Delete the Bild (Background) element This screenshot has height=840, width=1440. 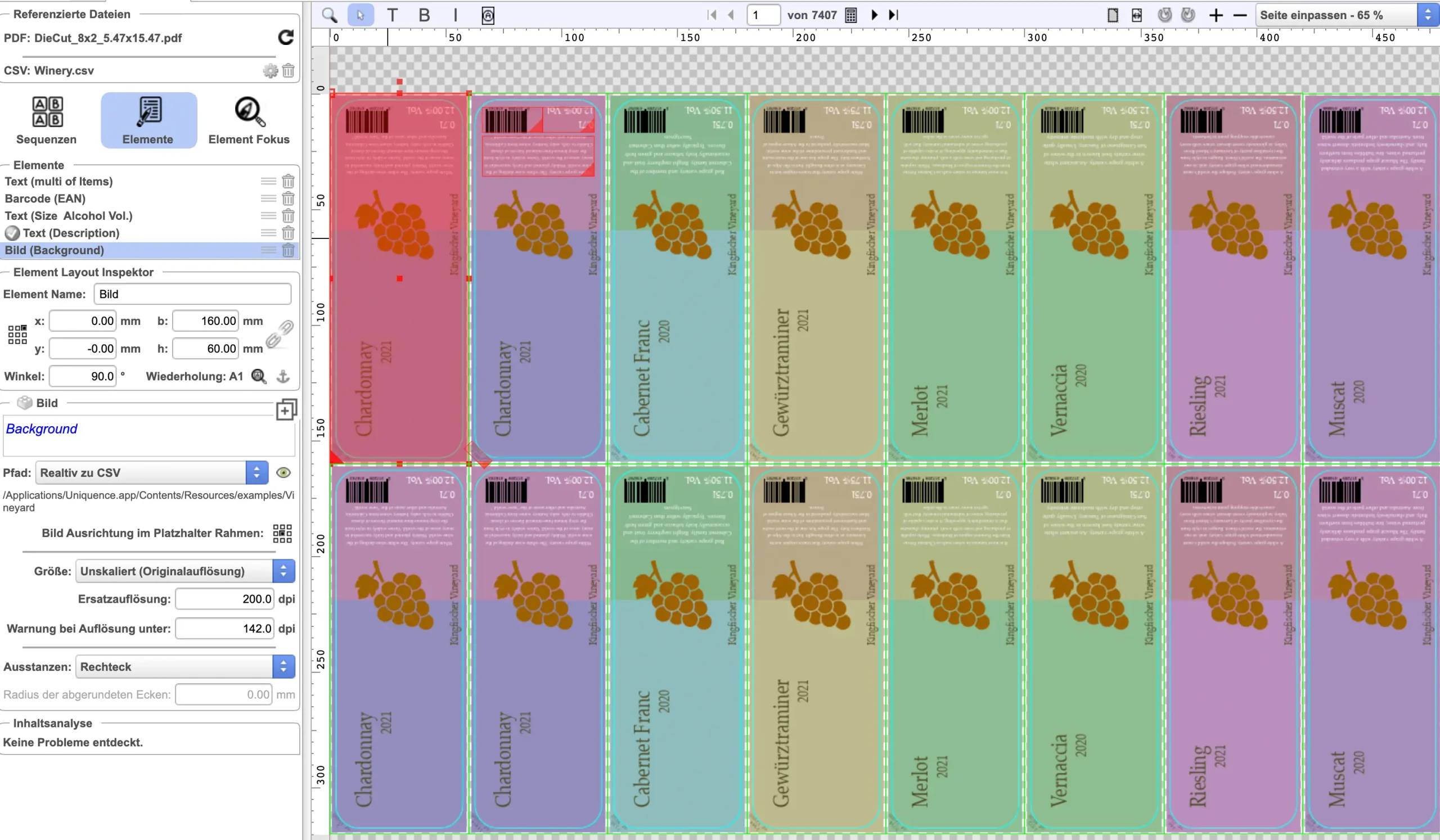point(289,250)
